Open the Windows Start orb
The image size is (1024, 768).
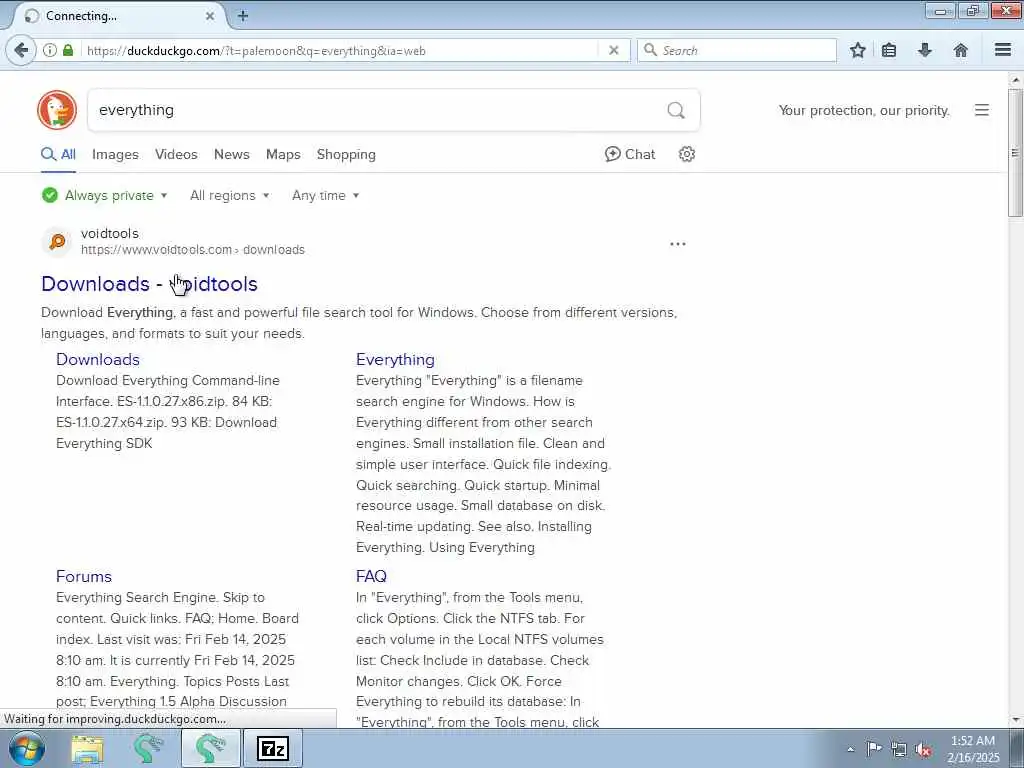[27, 748]
